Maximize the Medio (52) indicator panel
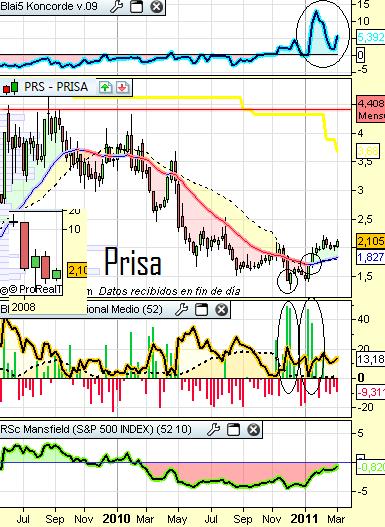Screen dimensions: 385x527 (x=202, y=310)
